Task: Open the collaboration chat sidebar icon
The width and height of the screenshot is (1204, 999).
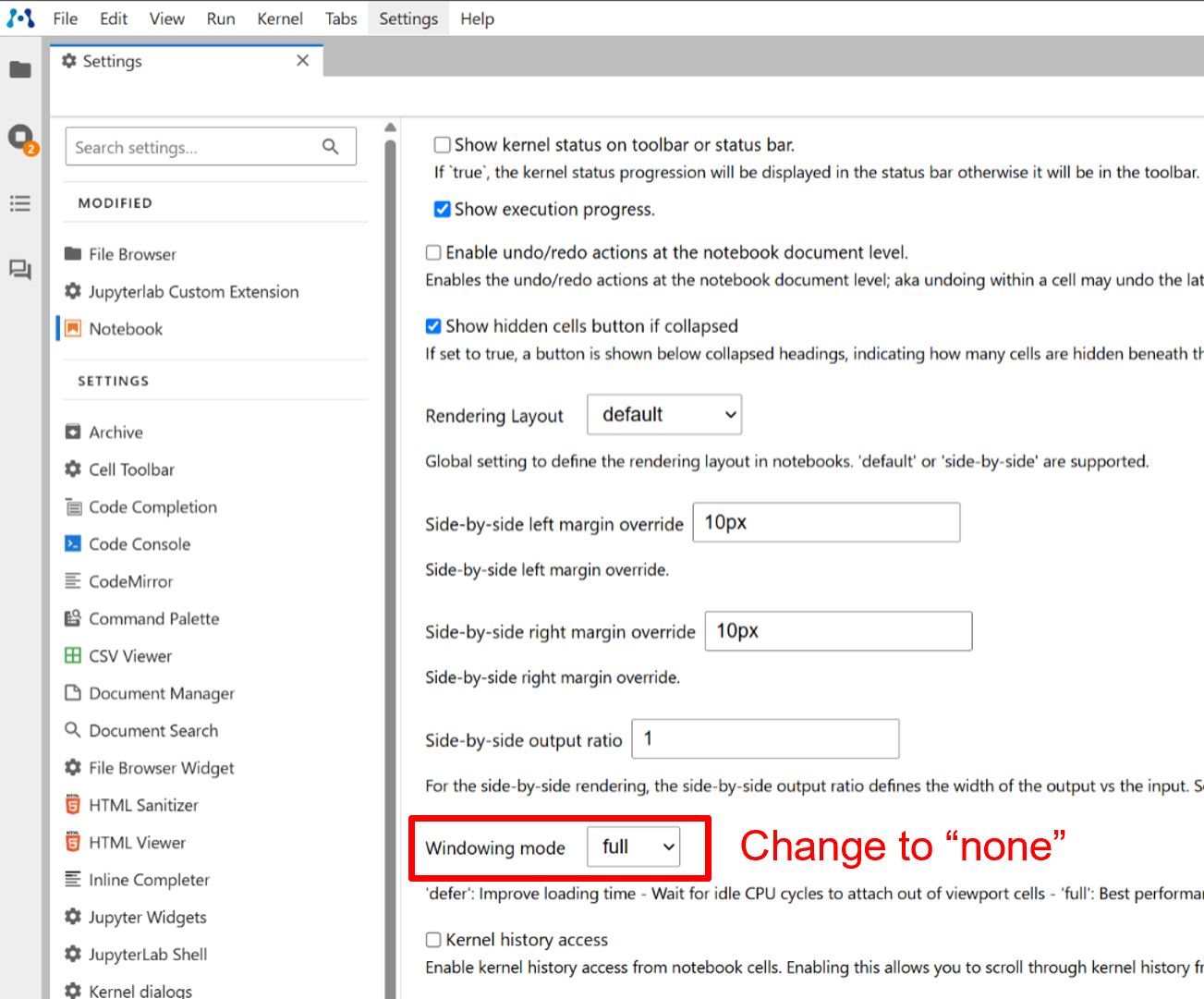Action: point(20,270)
